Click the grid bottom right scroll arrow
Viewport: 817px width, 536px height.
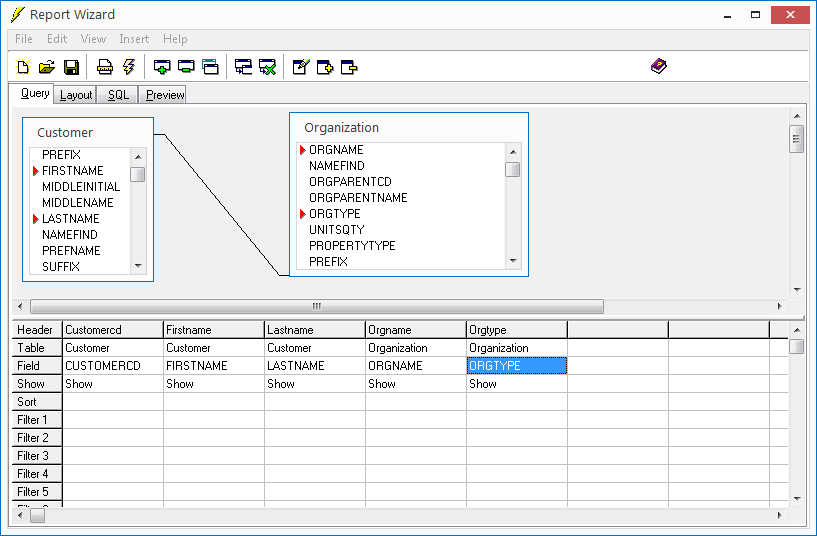pyautogui.click(x=779, y=515)
